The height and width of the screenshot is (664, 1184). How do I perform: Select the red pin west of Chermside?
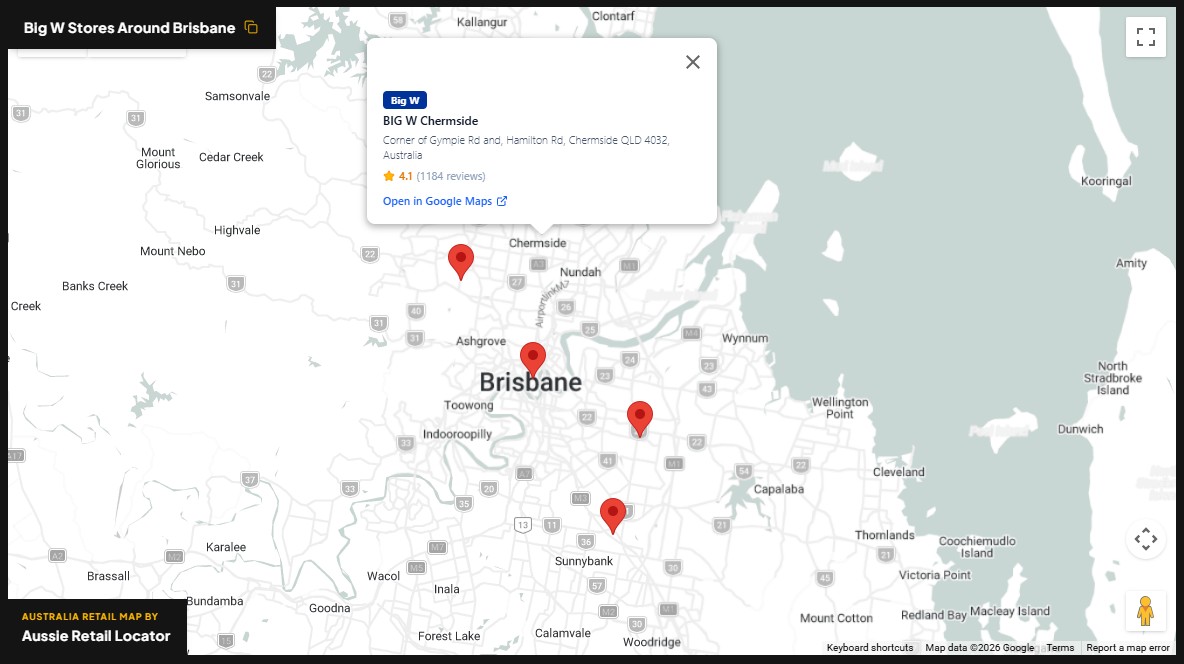pyautogui.click(x=461, y=262)
